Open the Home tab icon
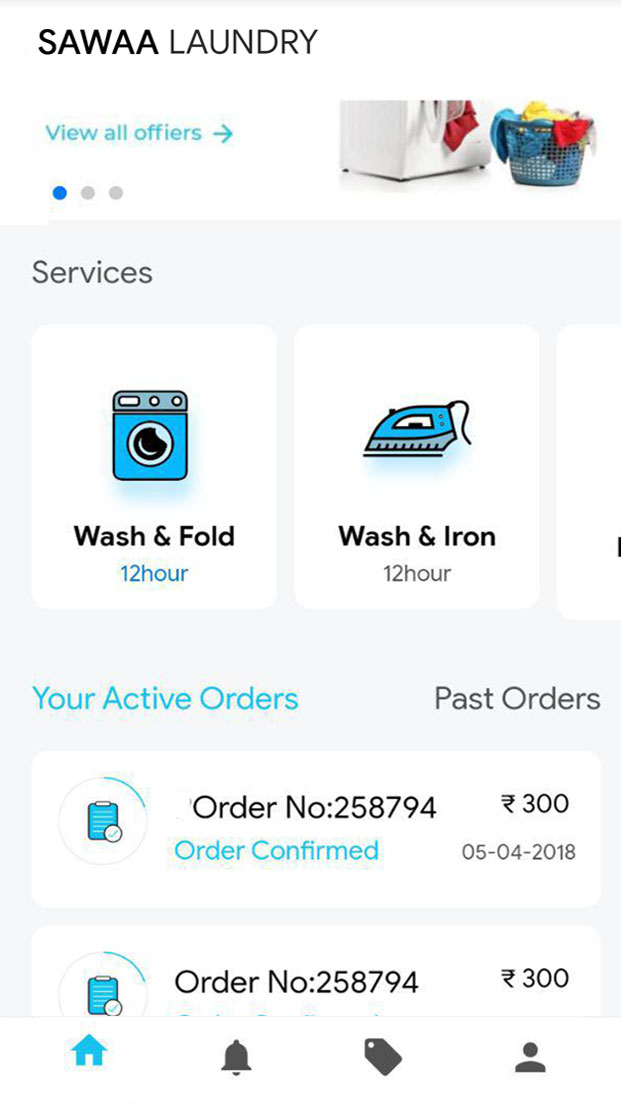Screen dimensions: 621x1104 (x=89, y=1053)
